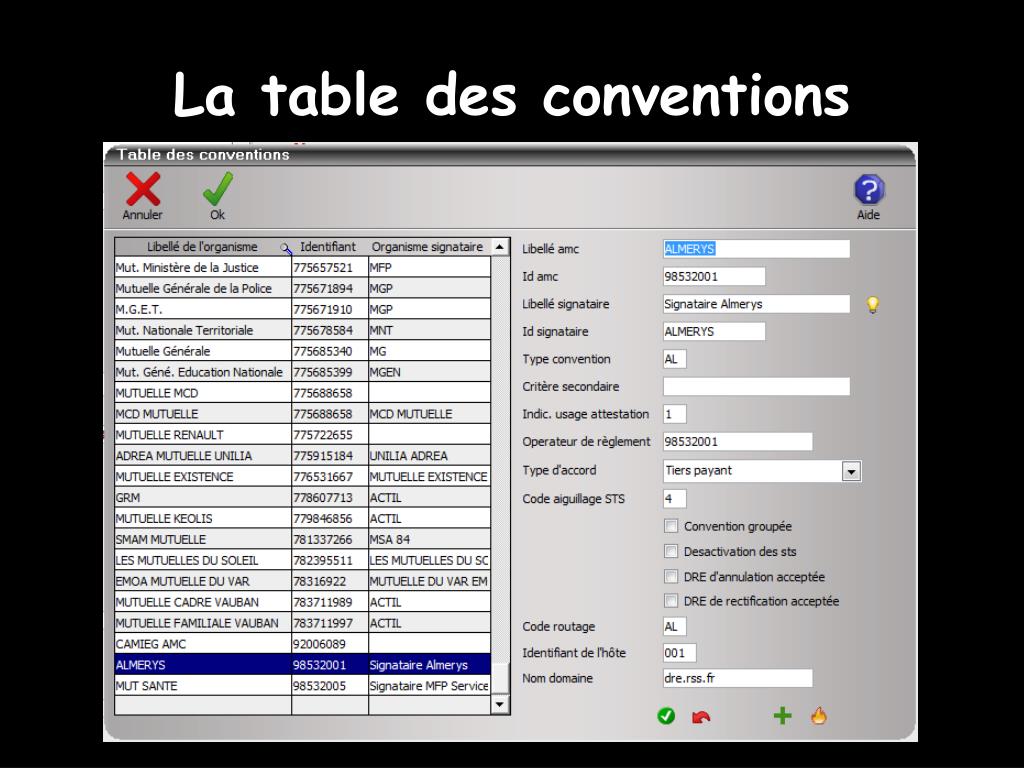This screenshot has height=768, width=1024.
Task: Select the MUTUELLE KEOLIS row
Action: [302, 518]
